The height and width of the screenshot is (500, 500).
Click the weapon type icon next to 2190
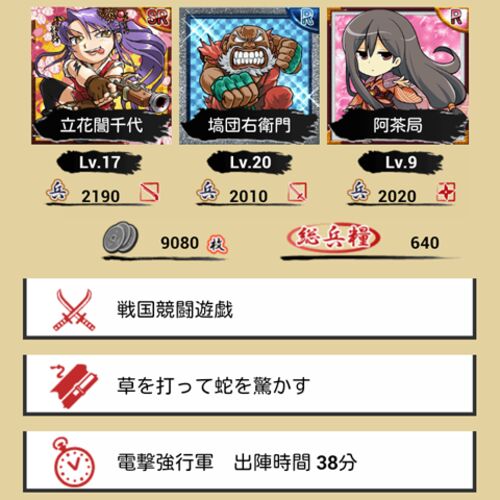[149, 192]
